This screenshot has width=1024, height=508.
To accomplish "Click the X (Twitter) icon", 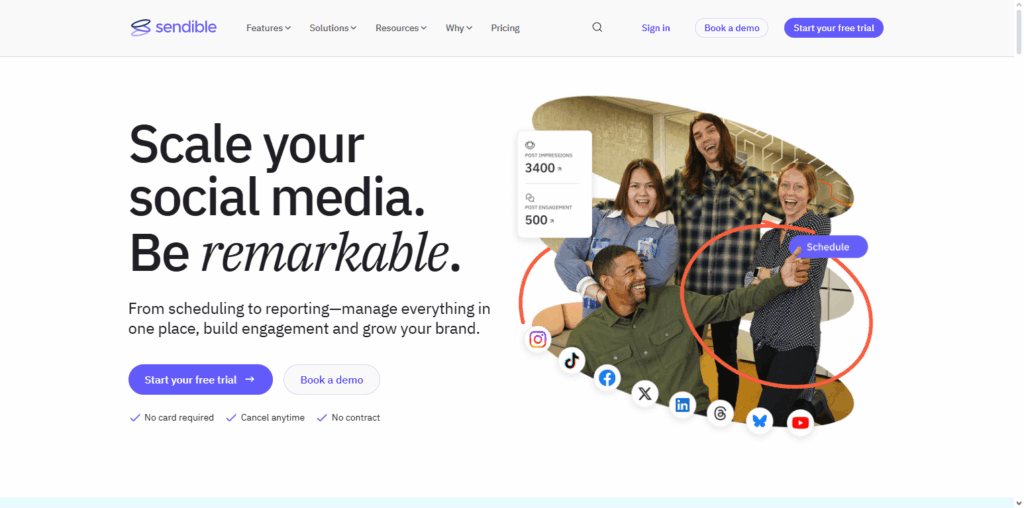I will (645, 394).
